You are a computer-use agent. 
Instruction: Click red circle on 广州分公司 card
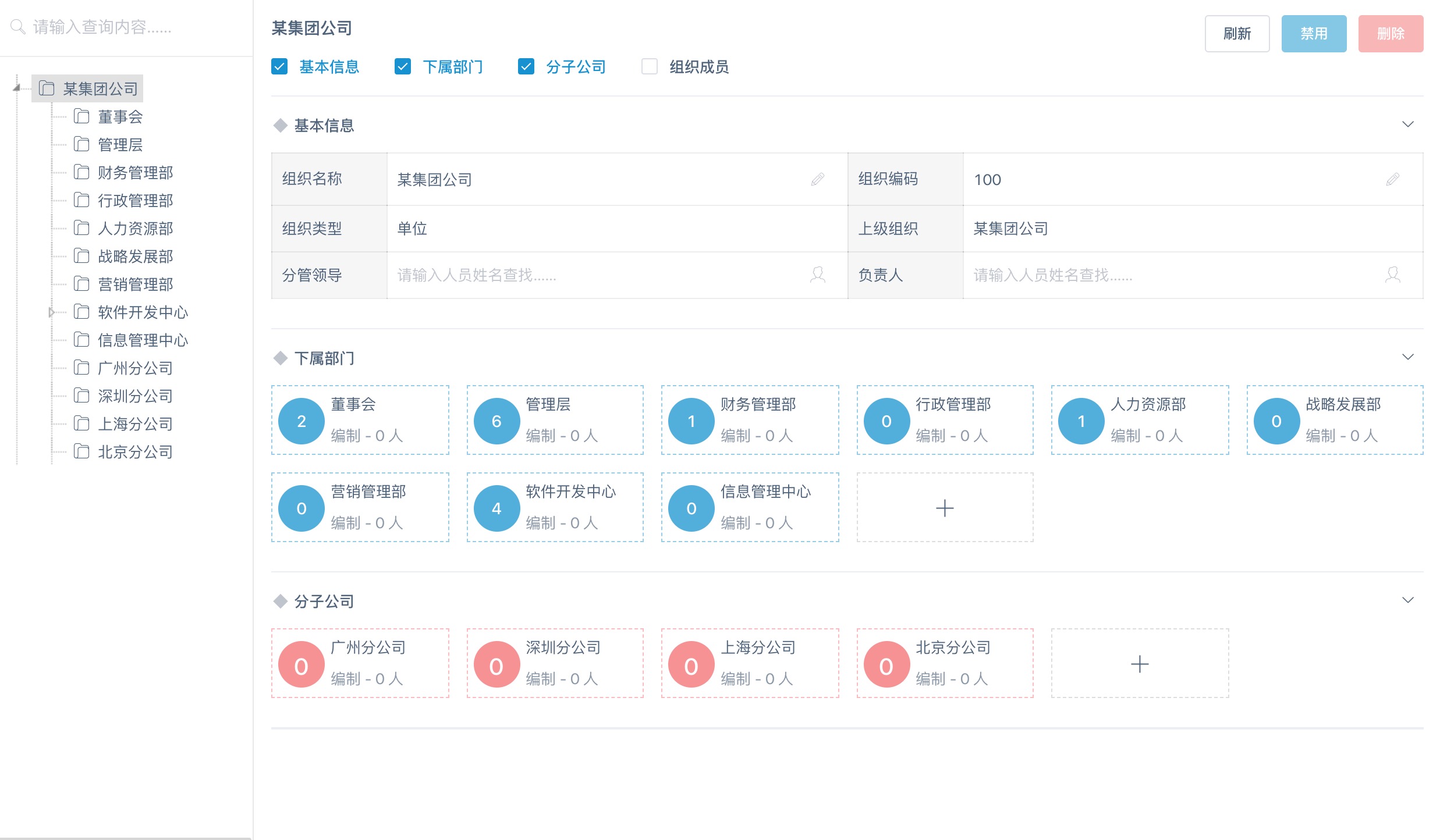point(301,664)
